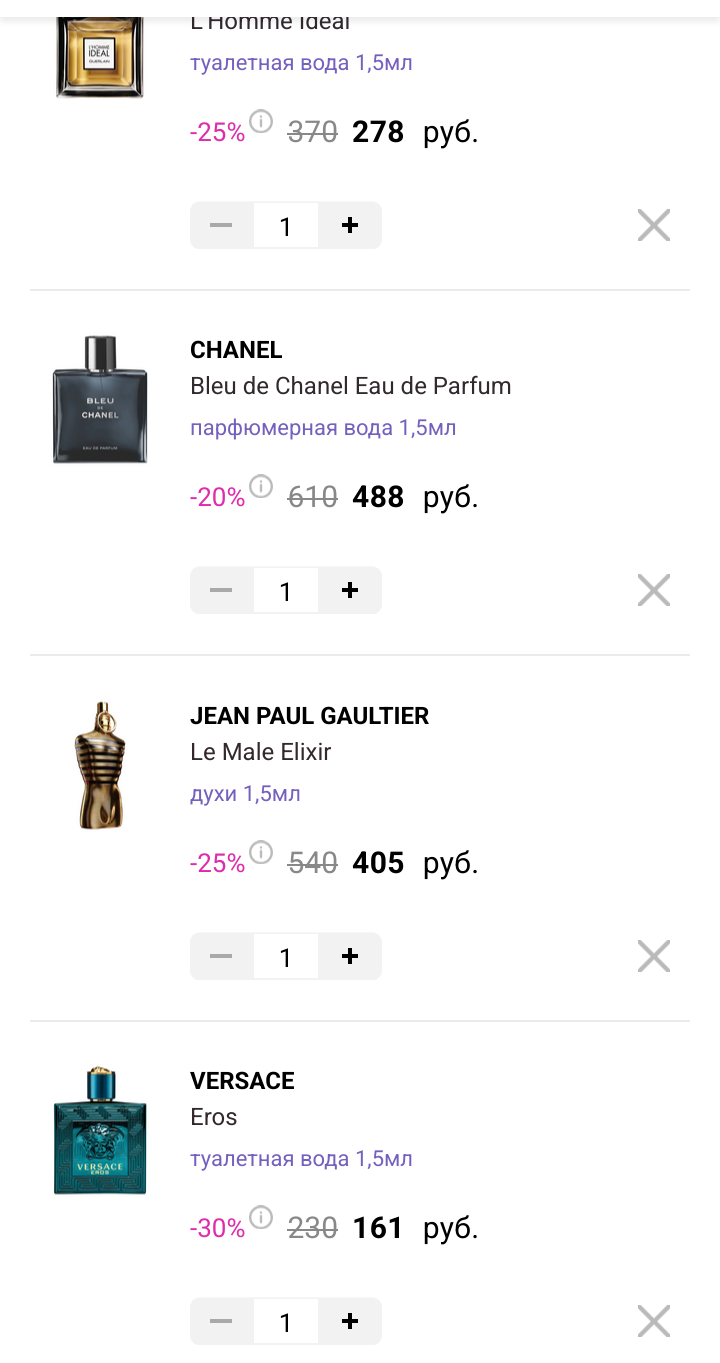The image size is (720, 1363).
Task: View discount info icon for Versace Eros
Action: 261,1218
